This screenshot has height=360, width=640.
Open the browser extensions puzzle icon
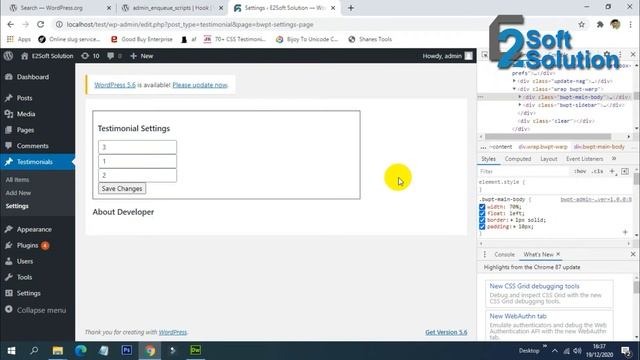point(600,24)
